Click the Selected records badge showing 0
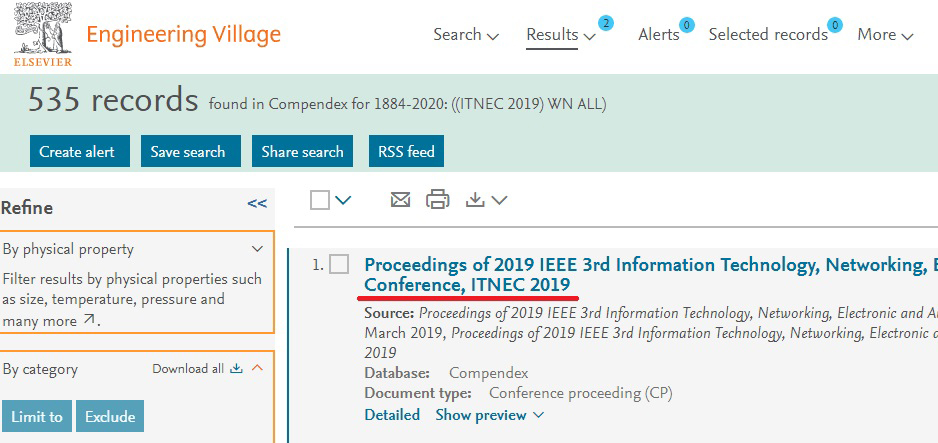This screenshot has height=443, width=938. coord(835,25)
